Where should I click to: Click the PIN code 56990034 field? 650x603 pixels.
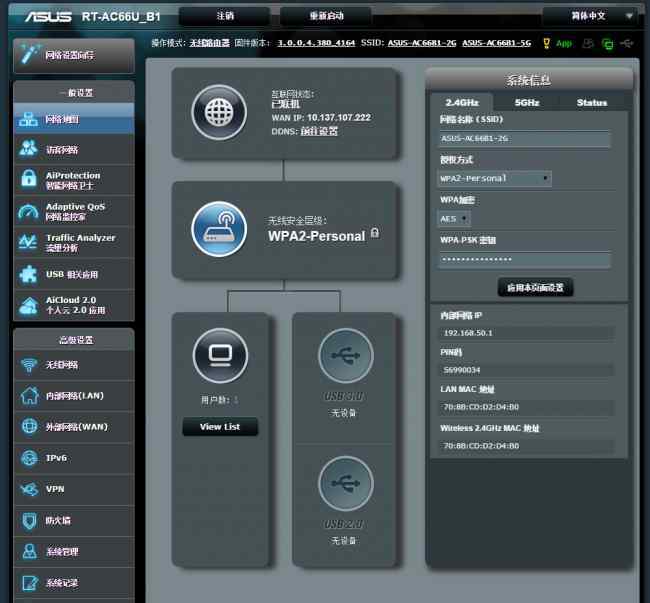526,370
